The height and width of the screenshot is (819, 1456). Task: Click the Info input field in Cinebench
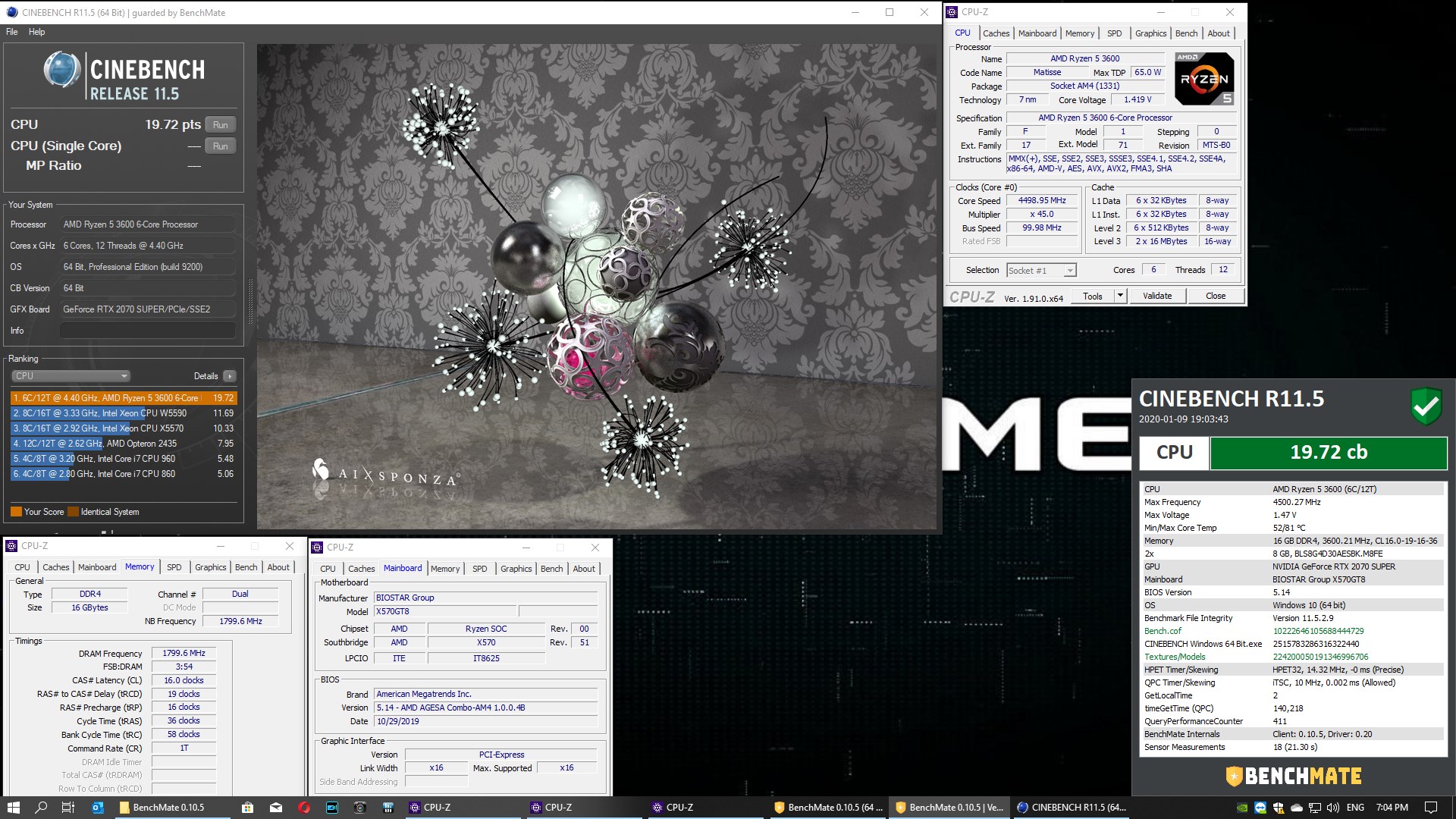coord(148,331)
